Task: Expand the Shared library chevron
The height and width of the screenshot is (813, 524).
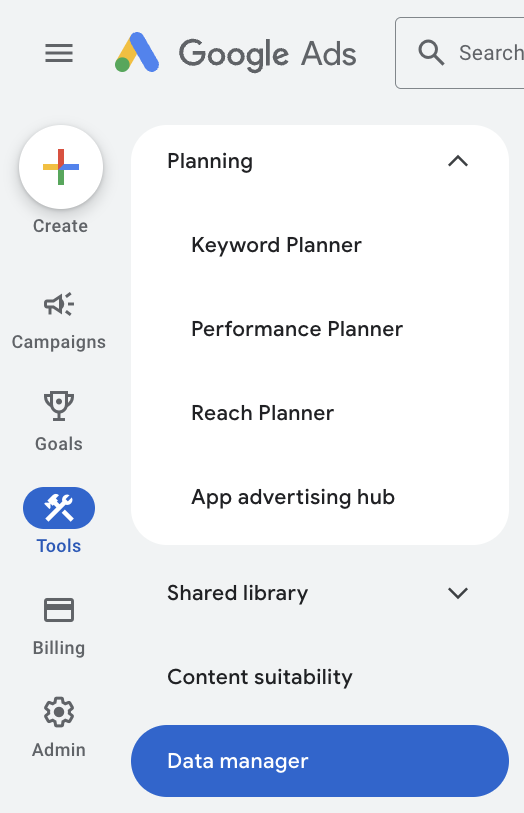Action: (x=458, y=593)
